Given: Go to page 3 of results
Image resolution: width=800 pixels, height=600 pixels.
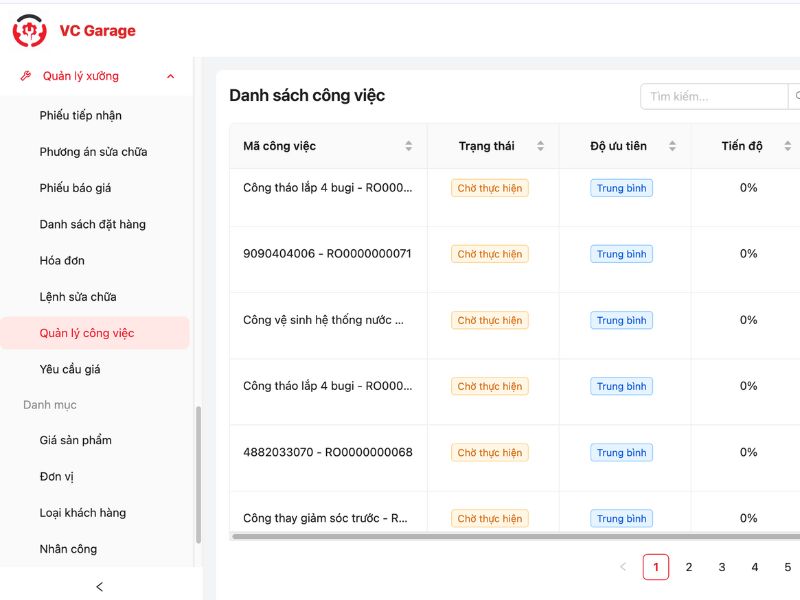Looking at the screenshot, I should pos(722,567).
